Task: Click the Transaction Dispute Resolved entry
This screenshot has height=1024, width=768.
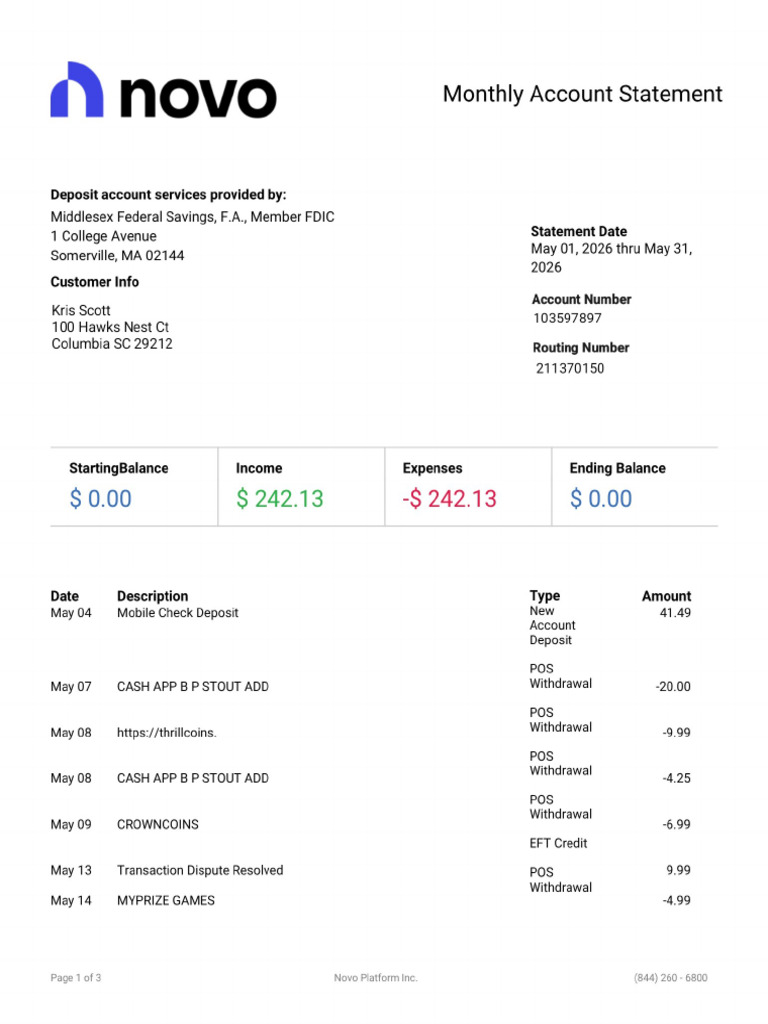Action: click(200, 871)
